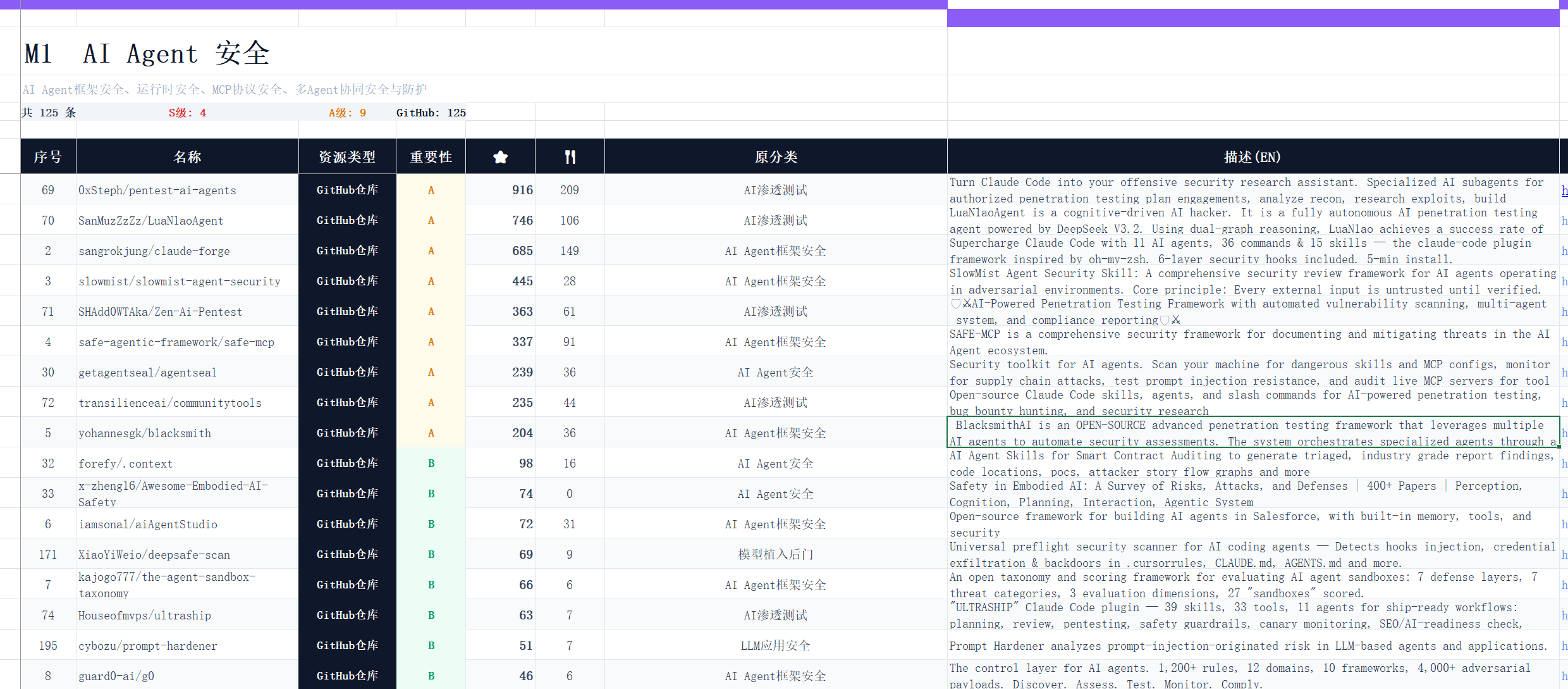Select the 序号 column header
The width and height of the screenshot is (1568, 689).
[x=48, y=157]
